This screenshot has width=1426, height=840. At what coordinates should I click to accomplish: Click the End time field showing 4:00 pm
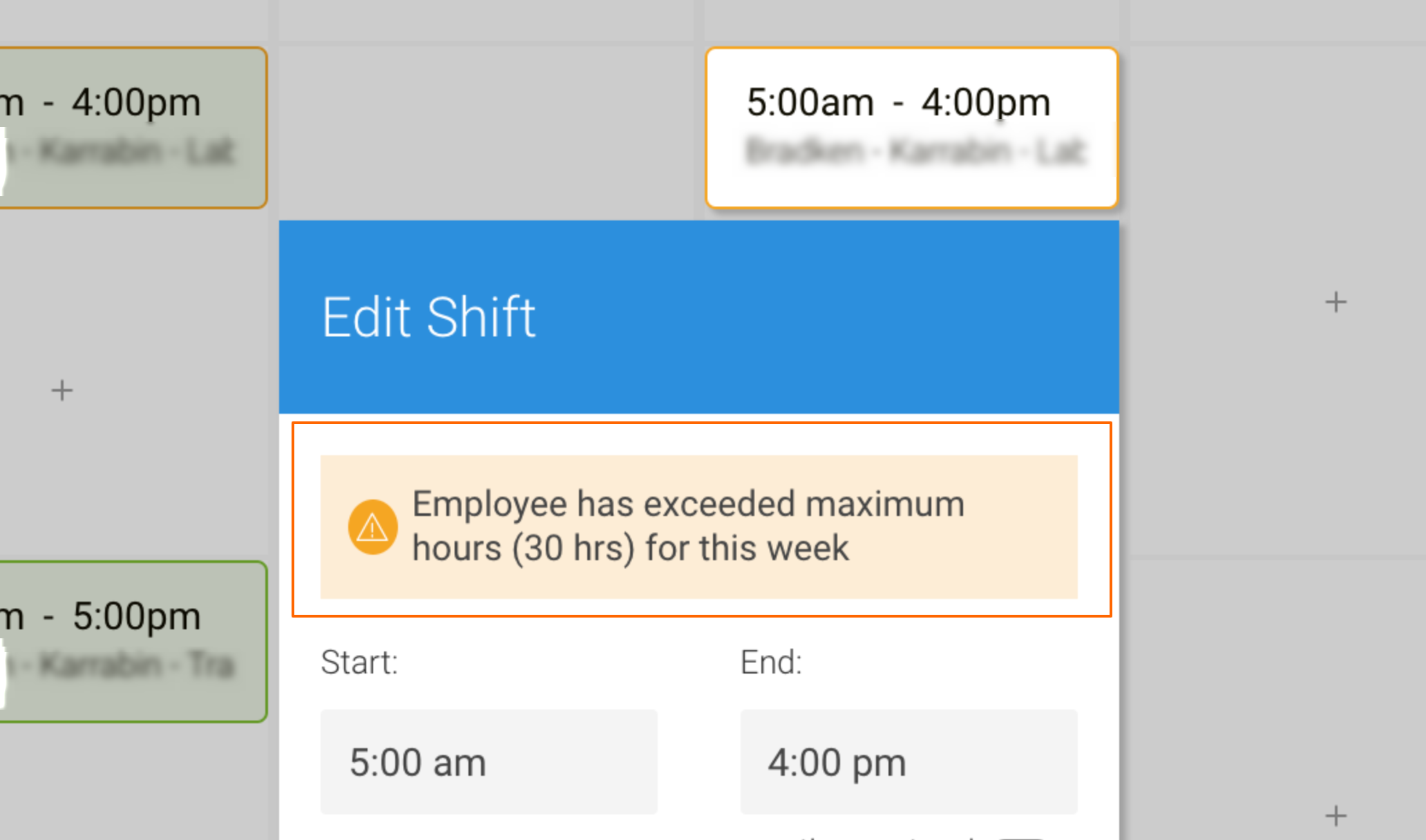(x=909, y=762)
